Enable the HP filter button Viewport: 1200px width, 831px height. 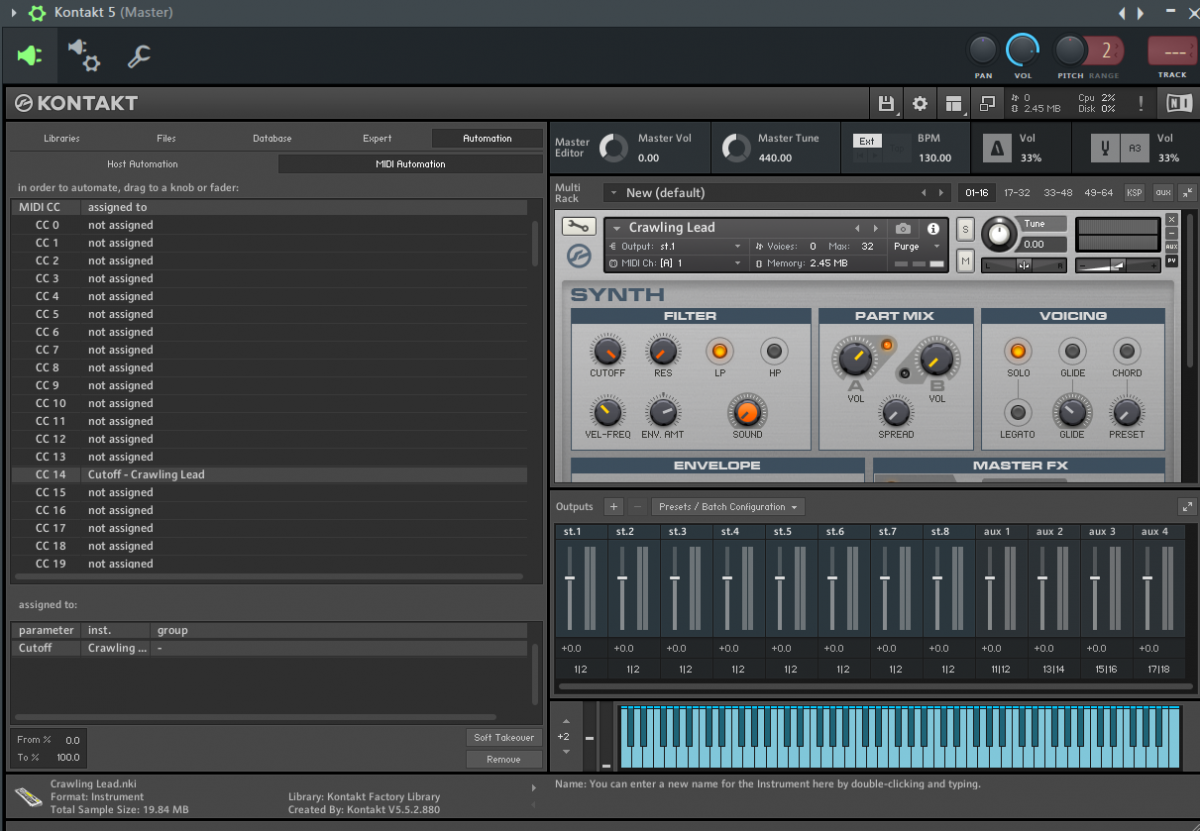(774, 351)
